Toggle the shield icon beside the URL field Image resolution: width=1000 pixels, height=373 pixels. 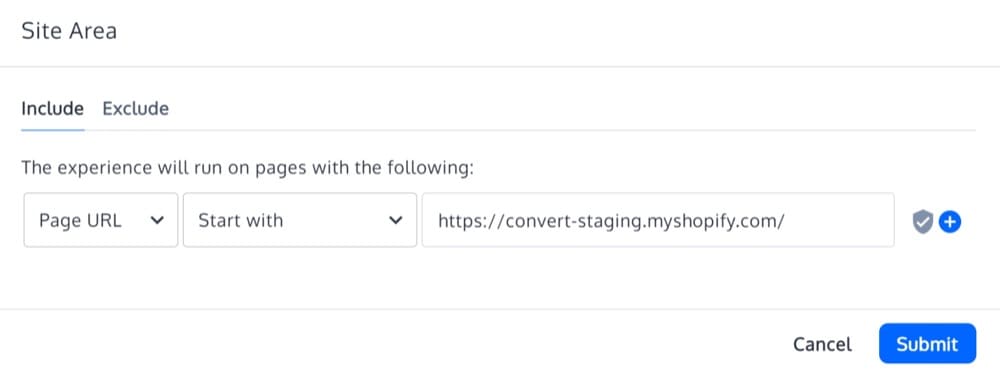(923, 222)
